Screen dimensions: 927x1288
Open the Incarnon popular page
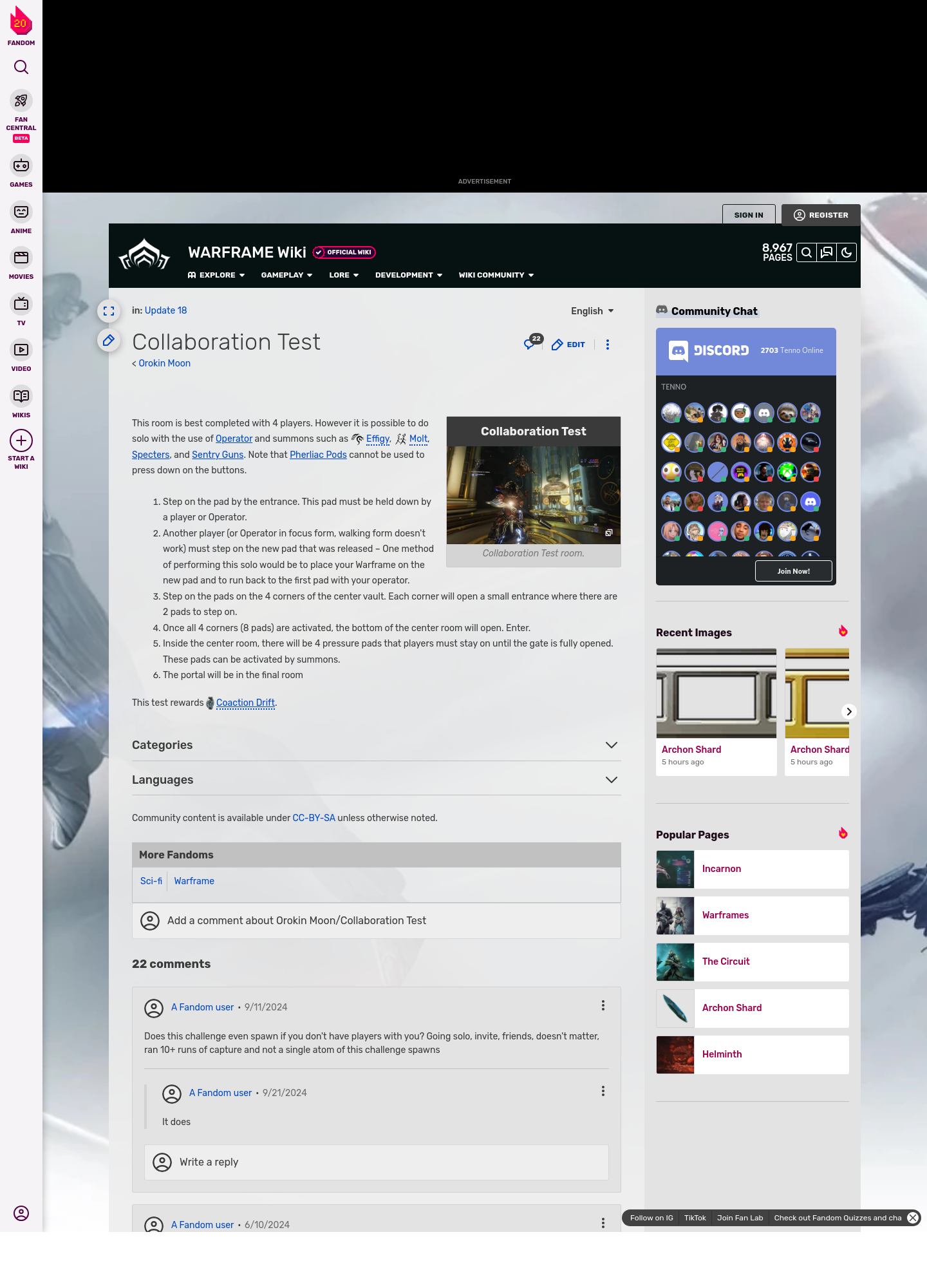click(753, 869)
